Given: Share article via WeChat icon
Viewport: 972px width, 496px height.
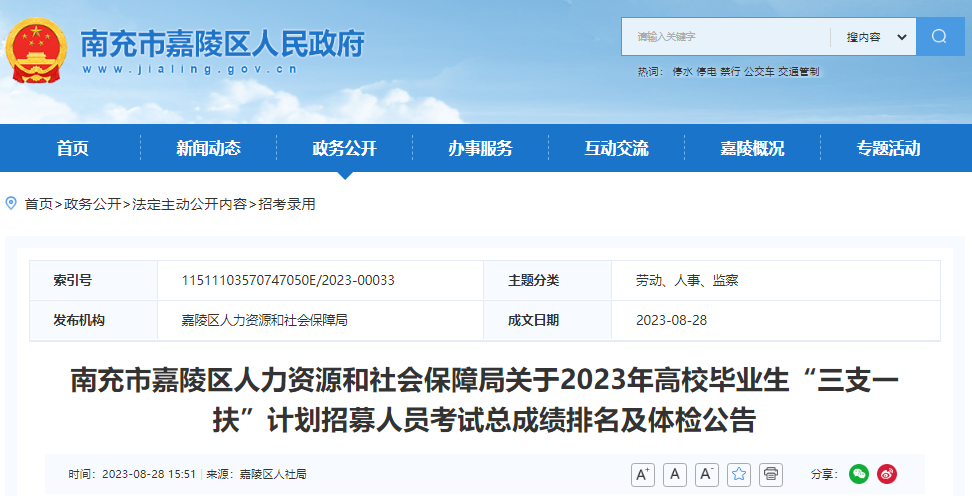Looking at the screenshot, I should [x=859, y=474].
